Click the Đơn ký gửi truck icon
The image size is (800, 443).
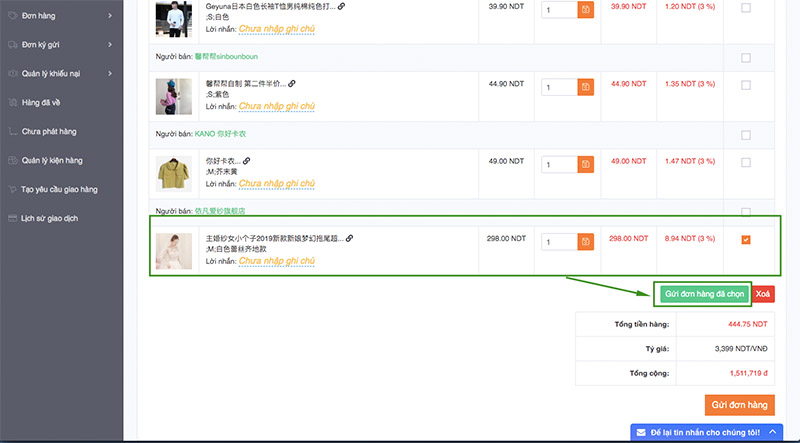click(x=13, y=45)
